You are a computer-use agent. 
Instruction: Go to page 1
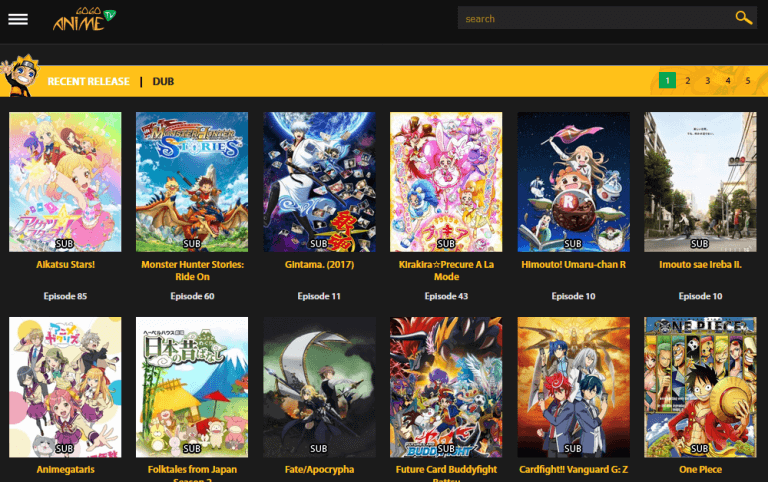pyautogui.click(x=667, y=80)
